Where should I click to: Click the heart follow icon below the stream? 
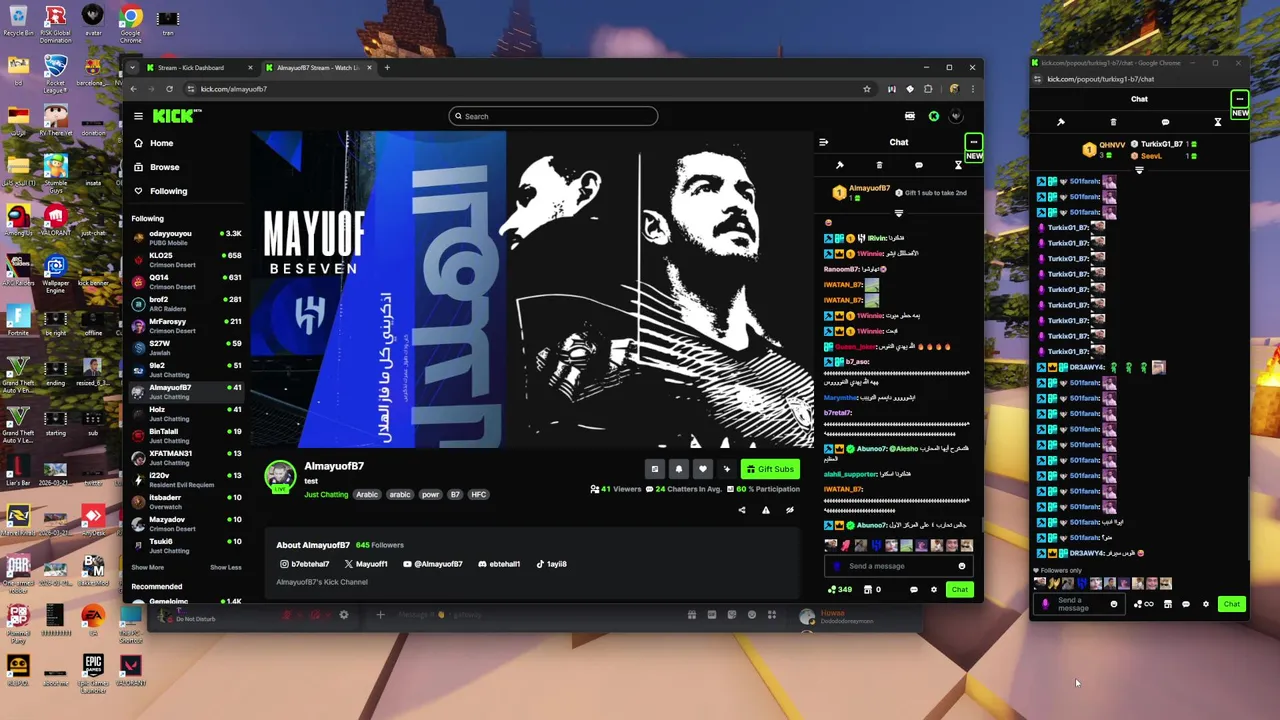tap(702, 469)
